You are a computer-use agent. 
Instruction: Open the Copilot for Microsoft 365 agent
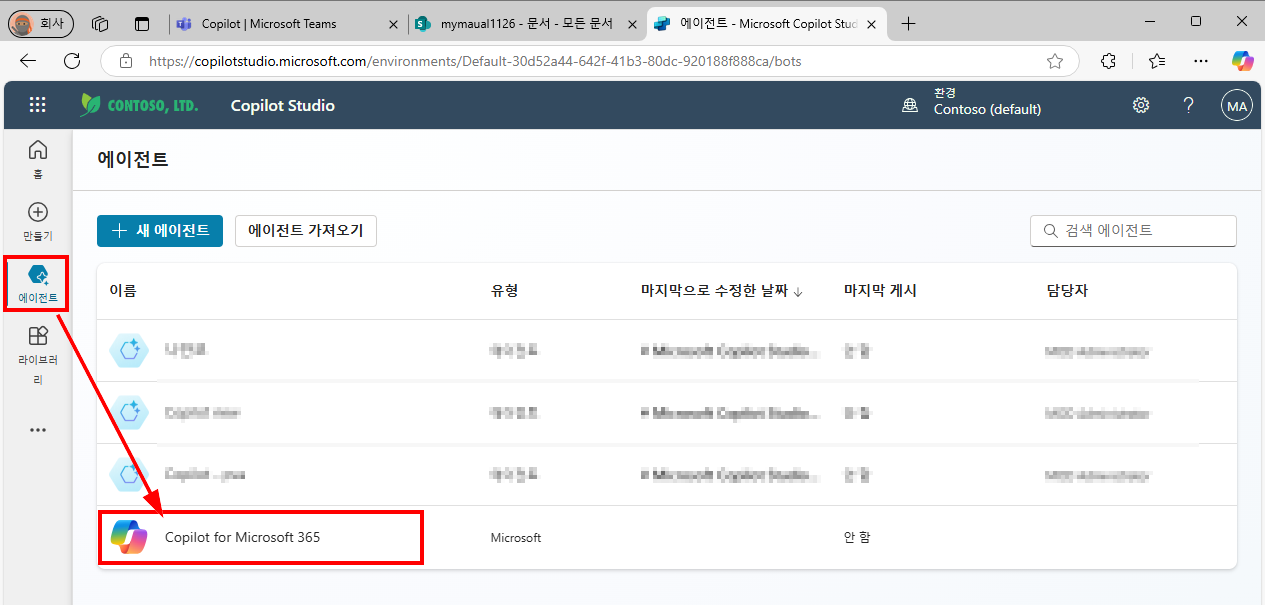242,537
